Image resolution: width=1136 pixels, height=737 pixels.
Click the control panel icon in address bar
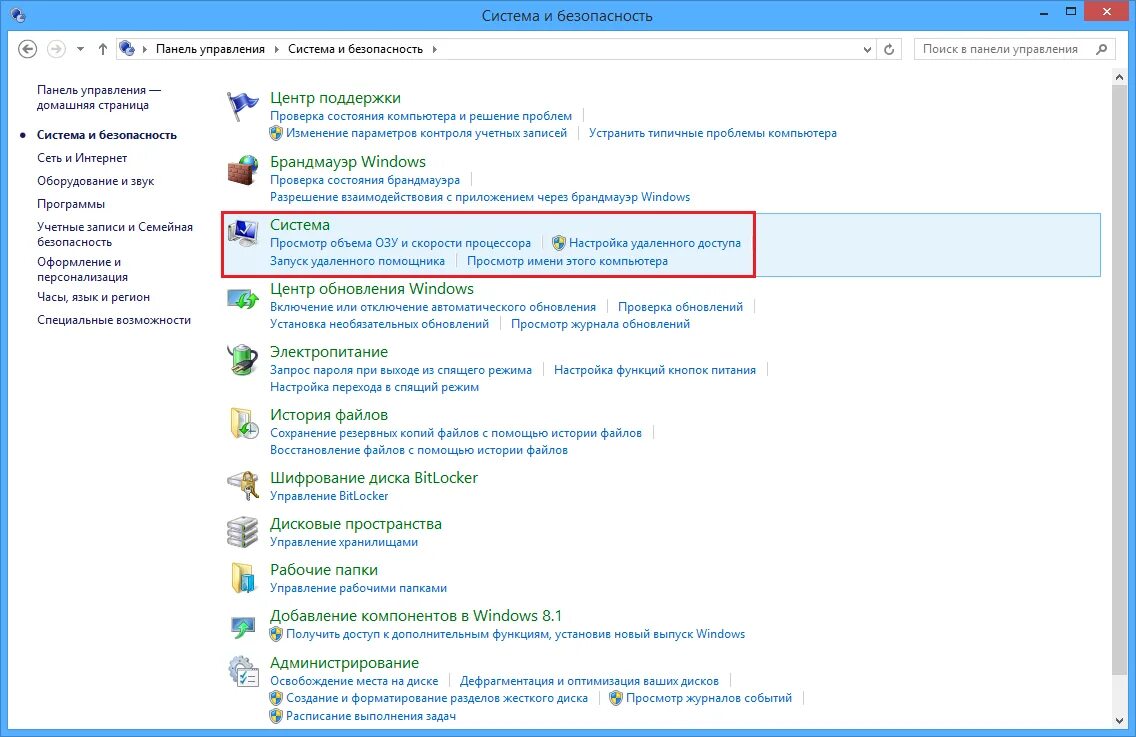pyautogui.click(x=128, y=49)
